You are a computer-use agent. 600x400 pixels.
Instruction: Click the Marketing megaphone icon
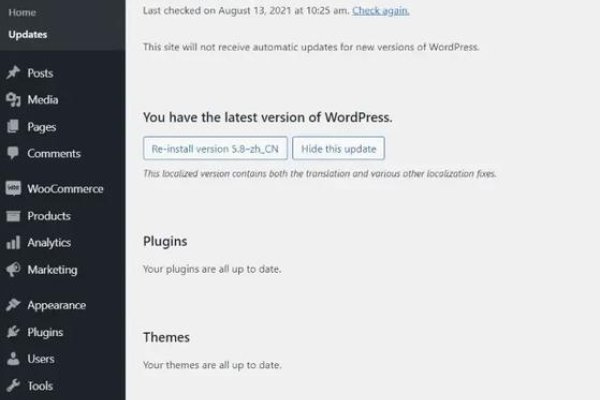coord(13,270)
